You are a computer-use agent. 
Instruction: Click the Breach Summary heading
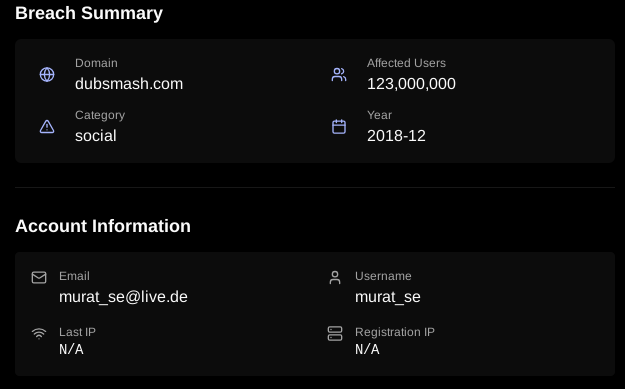click(89, 13)
